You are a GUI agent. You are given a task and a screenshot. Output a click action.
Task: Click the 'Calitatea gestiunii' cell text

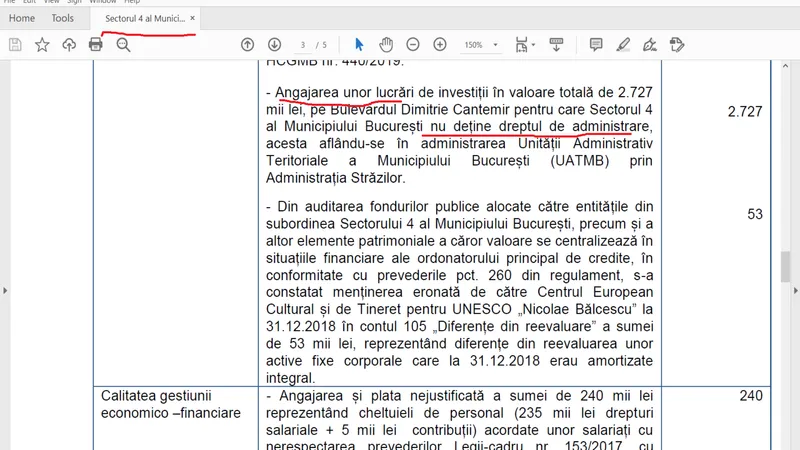[156, 396]
